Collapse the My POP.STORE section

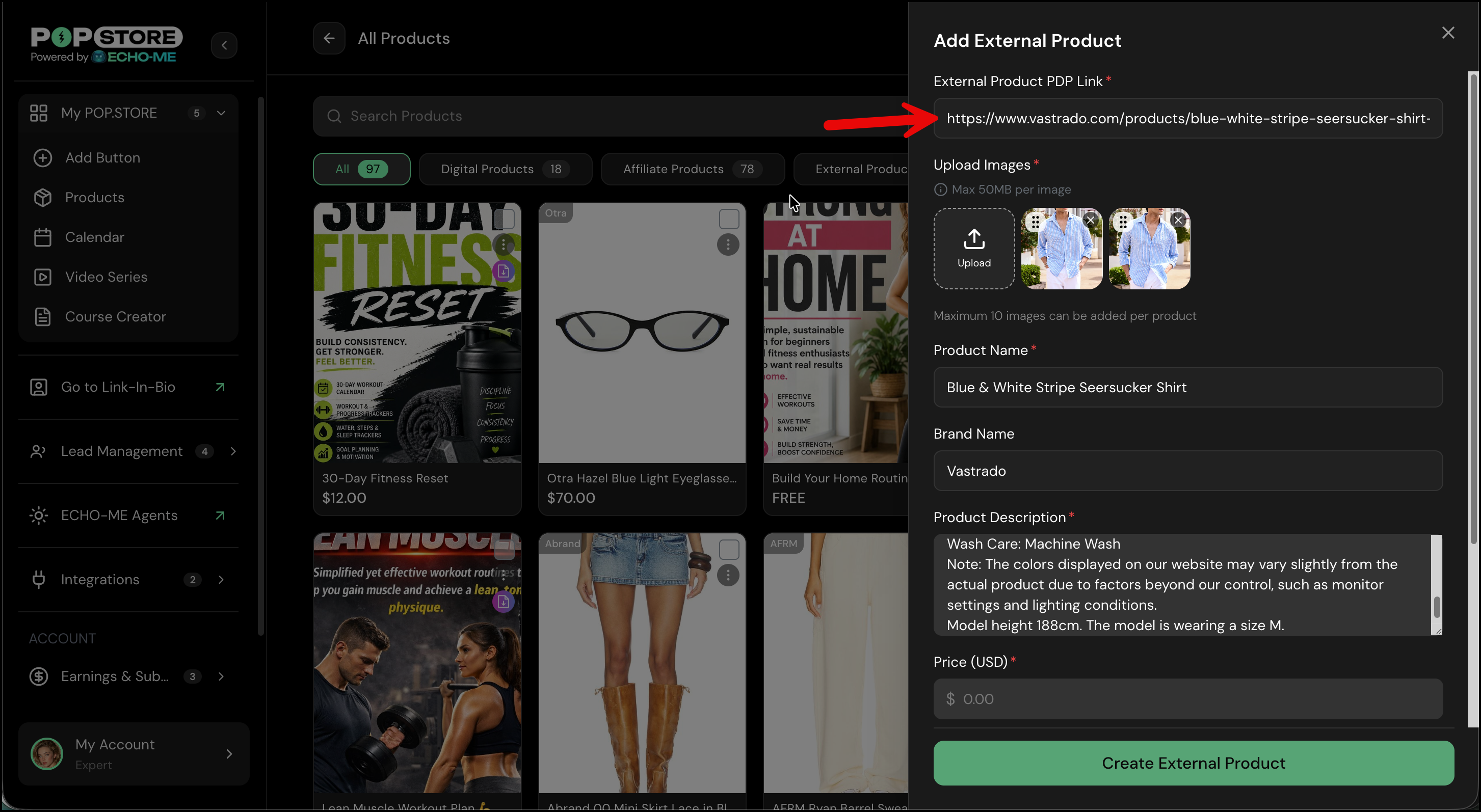(221, 113)
